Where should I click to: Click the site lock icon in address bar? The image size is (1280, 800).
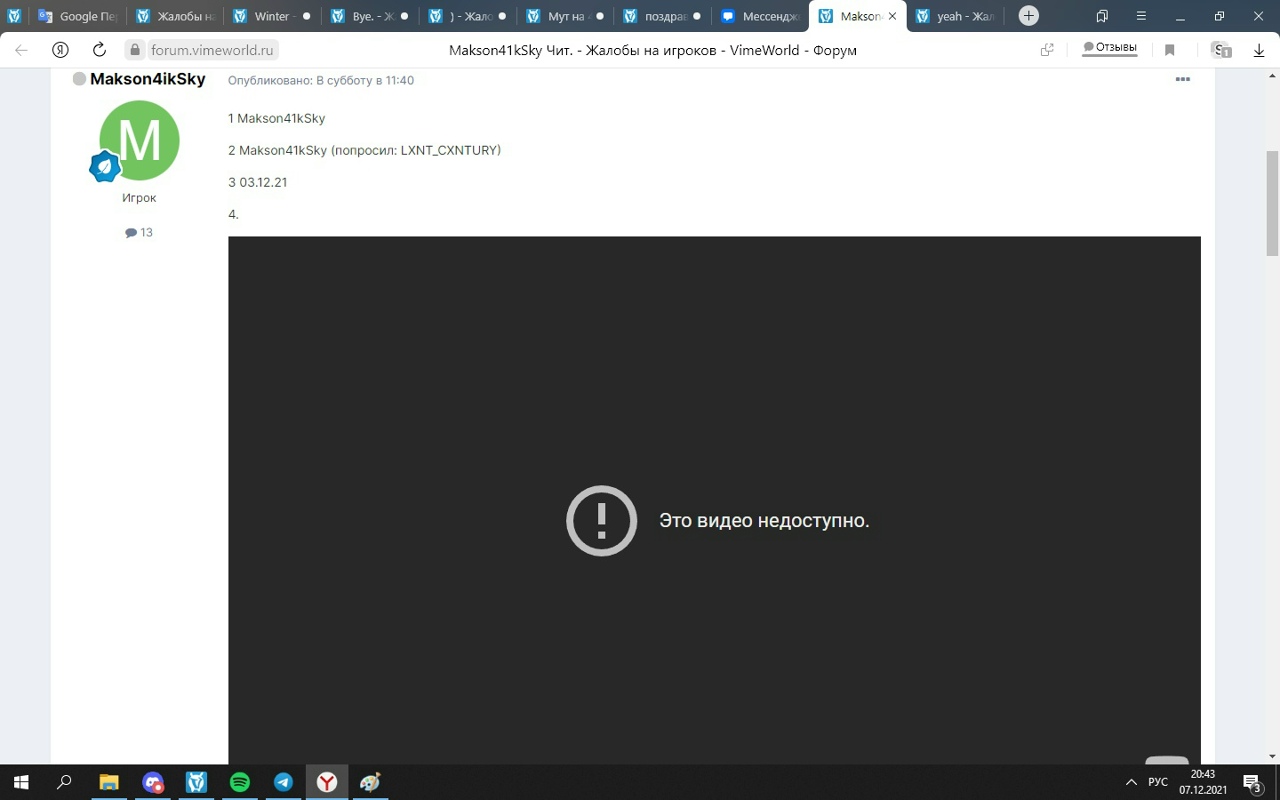[x=135, y=50]
